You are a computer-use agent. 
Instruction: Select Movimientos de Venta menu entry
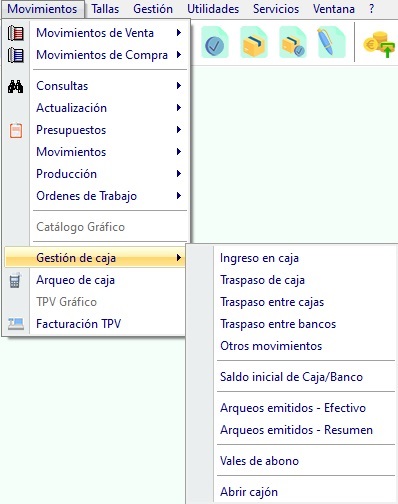(x=95, y=33)
